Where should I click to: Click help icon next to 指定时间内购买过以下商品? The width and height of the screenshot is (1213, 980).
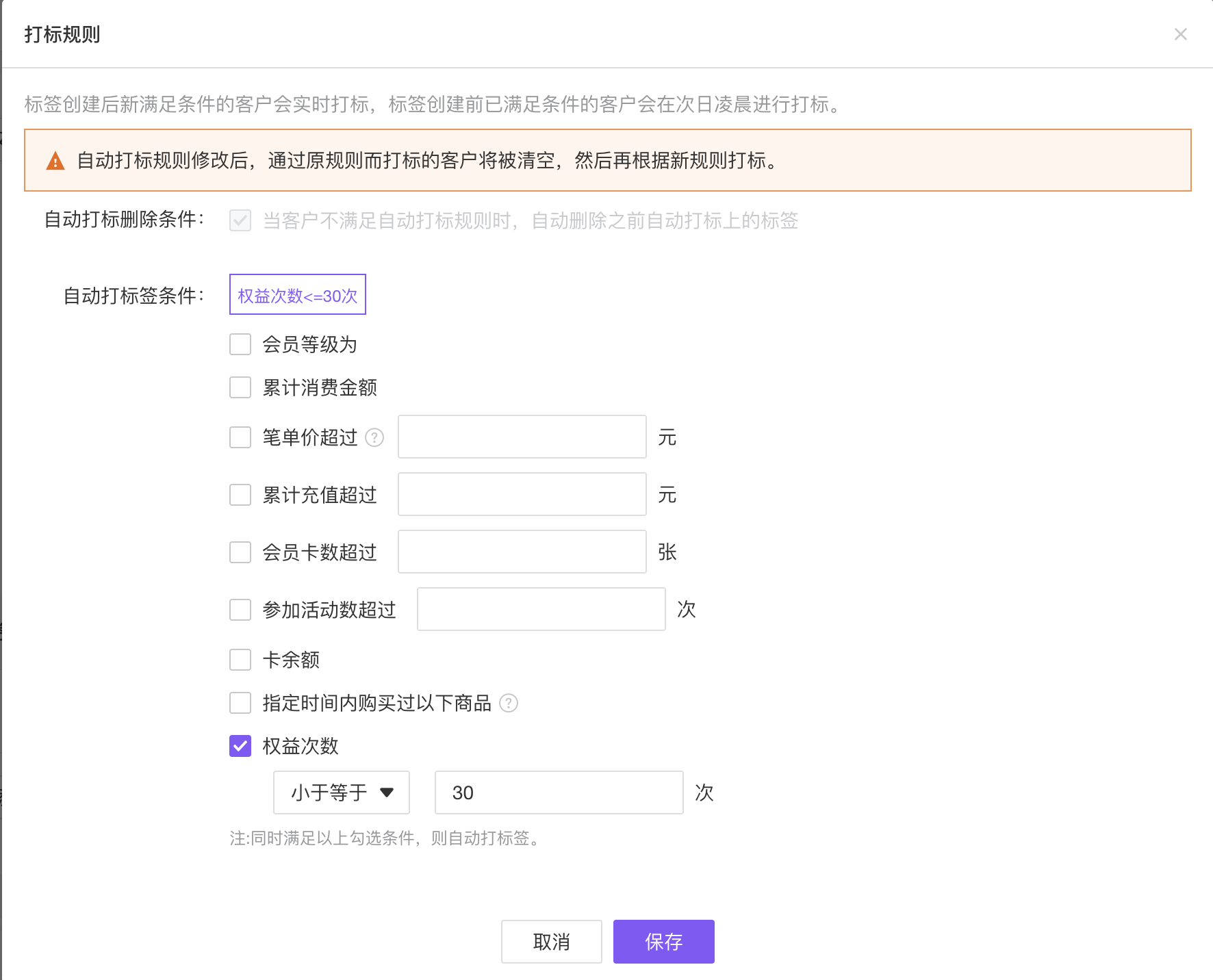509,703
